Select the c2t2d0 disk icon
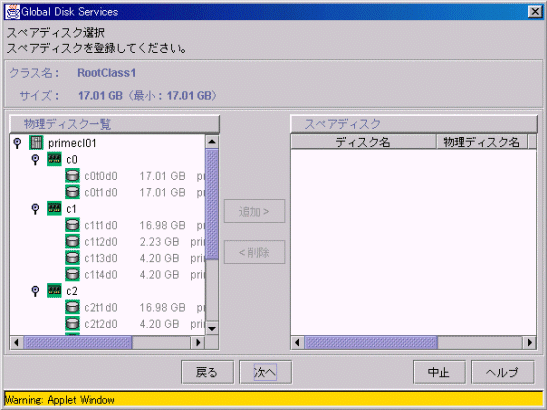 pyautogui.click(x=72, y=324)
